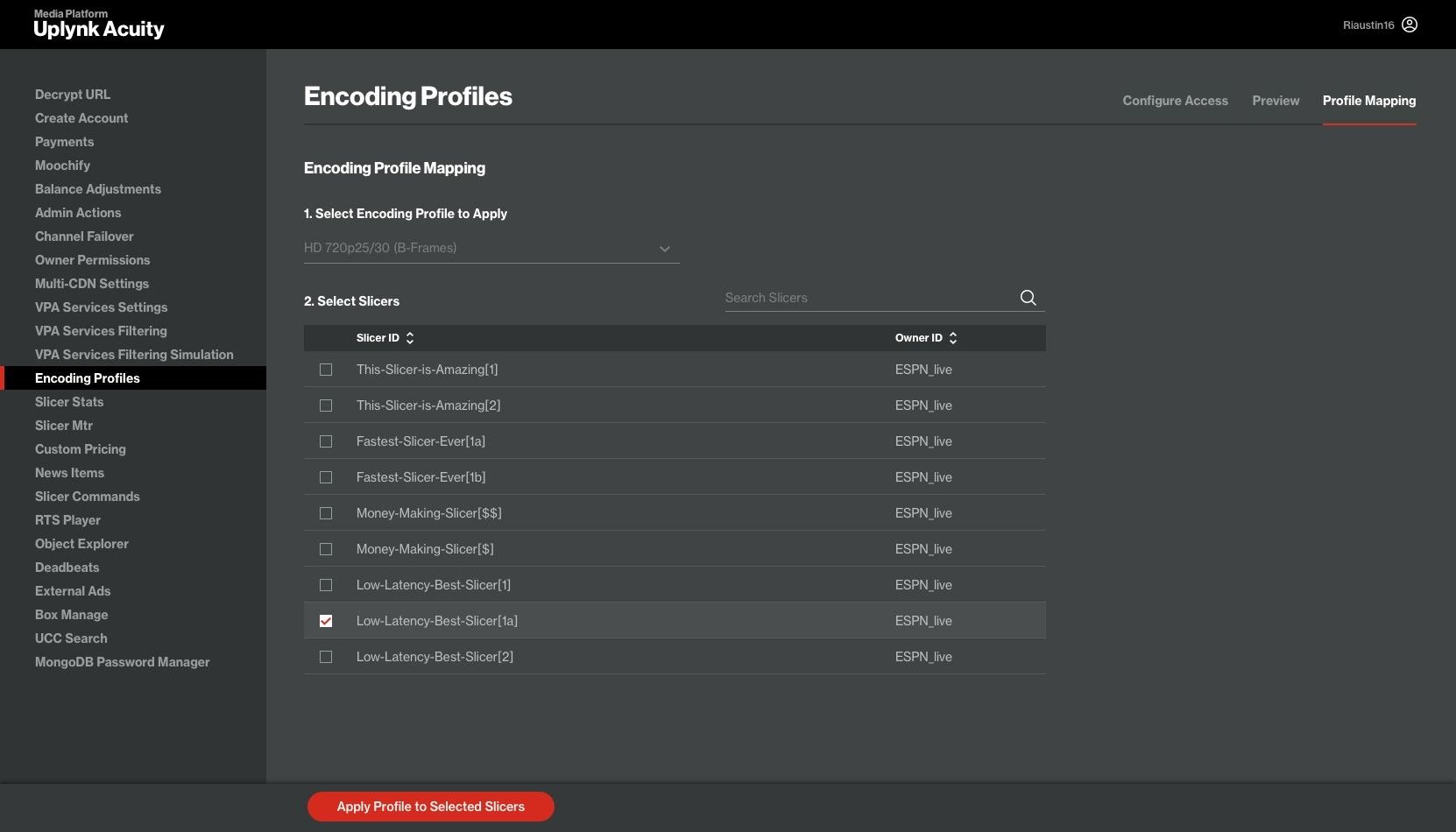Viewport: 1456px width, 832px height.
Task: Tick the Money-Making-Slicer[$] checkbox
Action: point(326,549)
